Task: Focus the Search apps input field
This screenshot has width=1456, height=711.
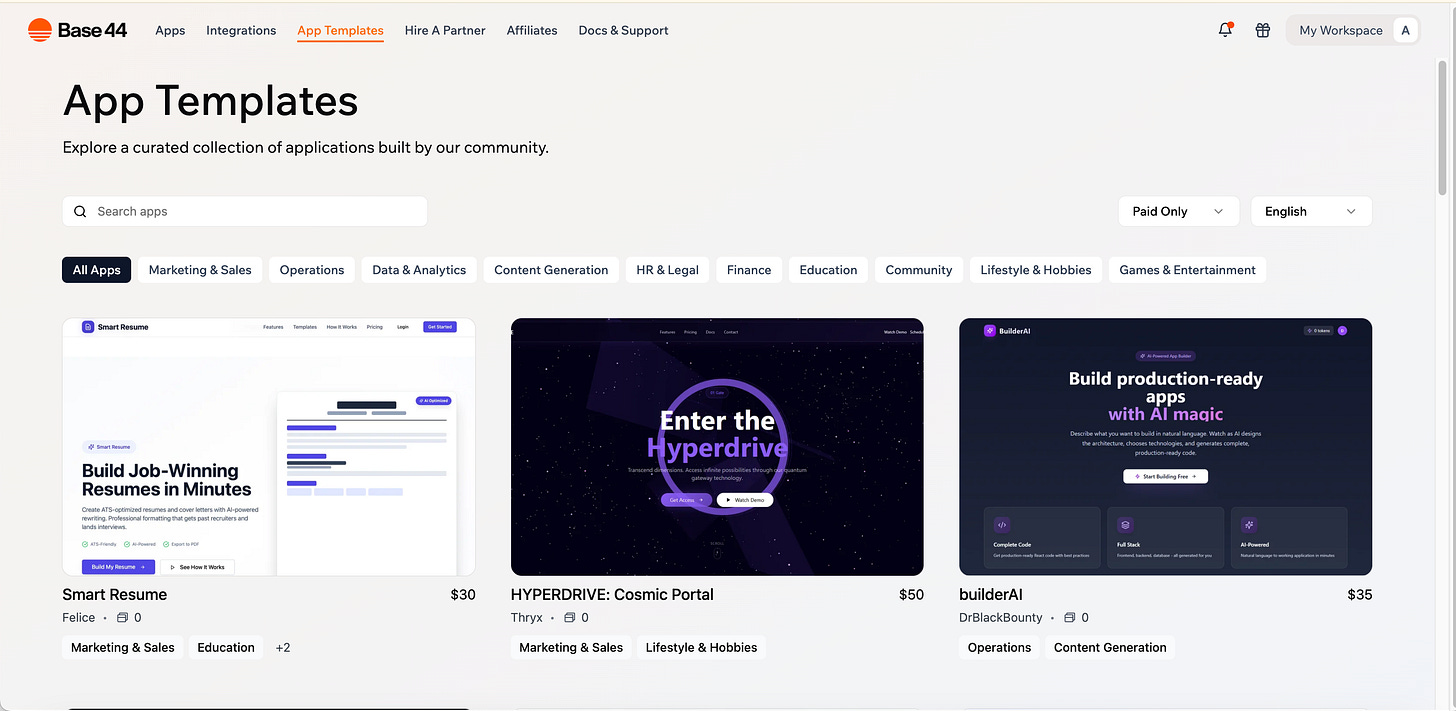Action: coord(245,211)
